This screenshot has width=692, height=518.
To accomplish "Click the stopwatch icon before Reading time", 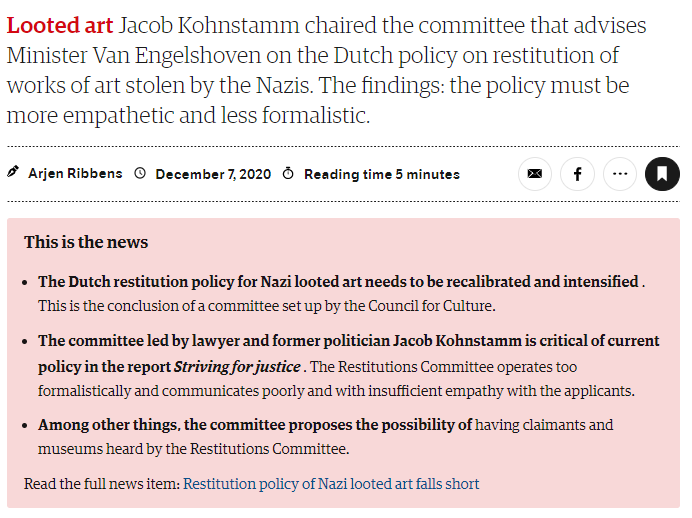I will (x=288, y=173).
